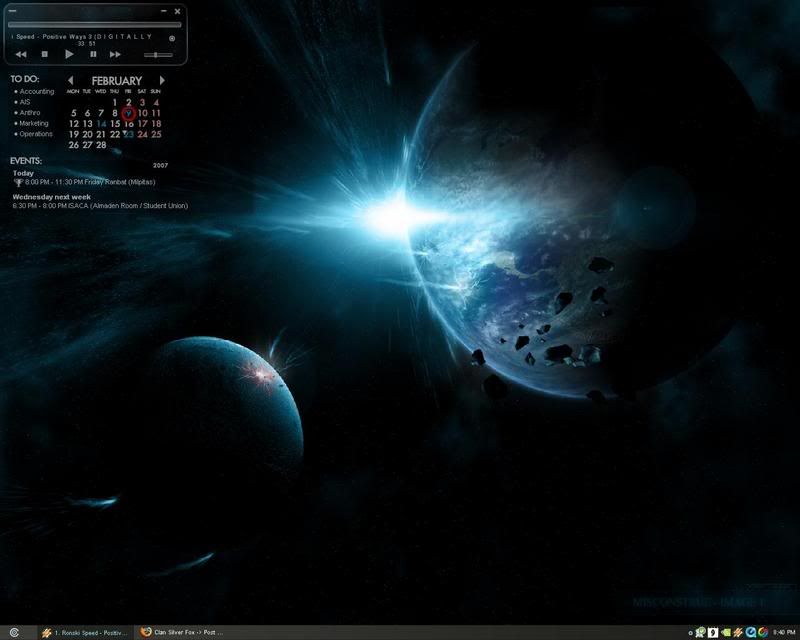
Task: Select February 6 on the calendar
Action: coord(87,113)
